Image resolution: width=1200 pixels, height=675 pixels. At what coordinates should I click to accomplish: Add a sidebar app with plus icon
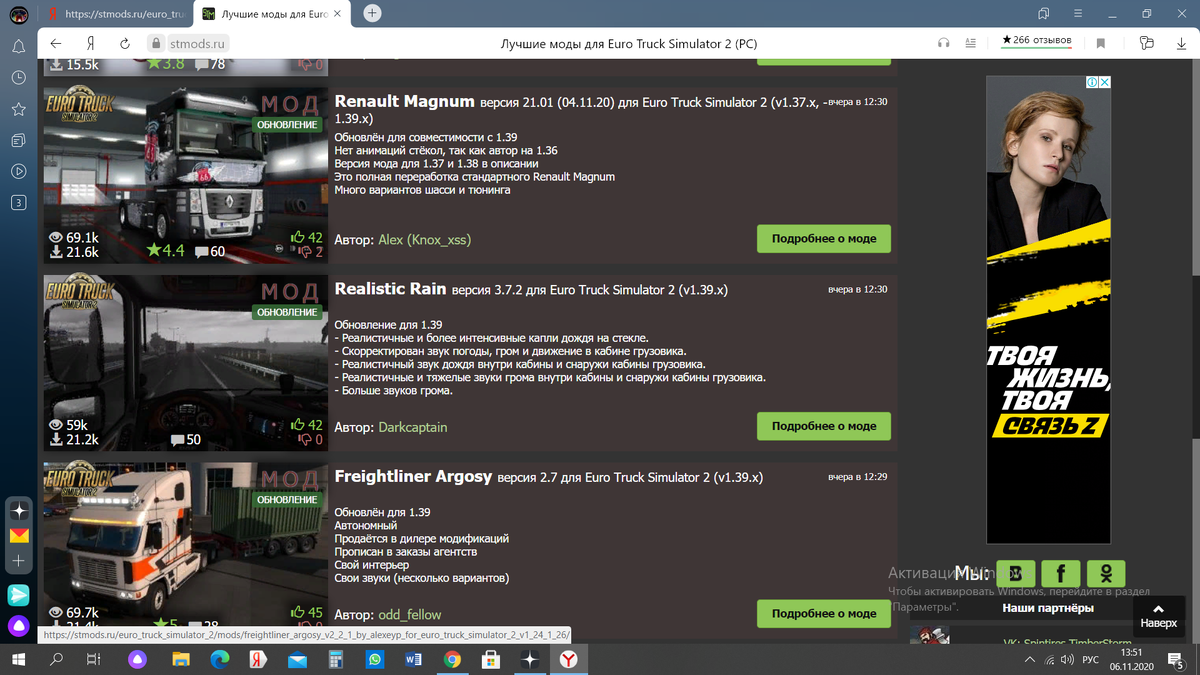[x=19, y=561]
